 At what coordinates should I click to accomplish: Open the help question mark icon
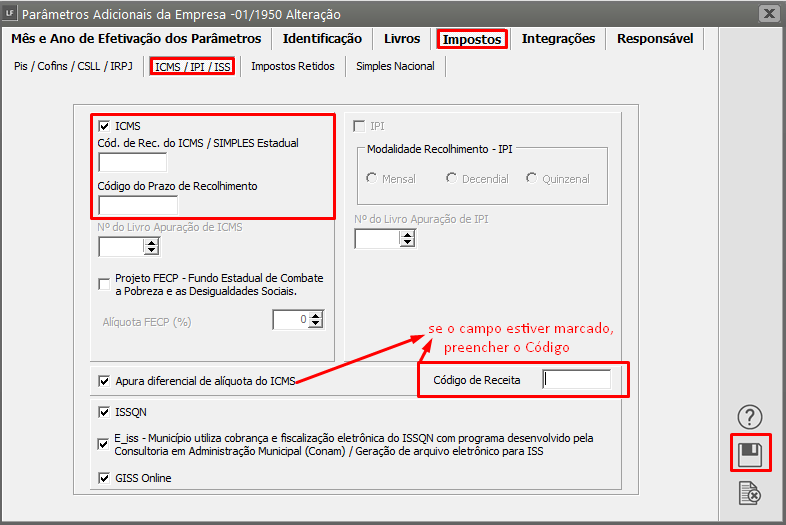pyautogui.click(x=750, y=417)
